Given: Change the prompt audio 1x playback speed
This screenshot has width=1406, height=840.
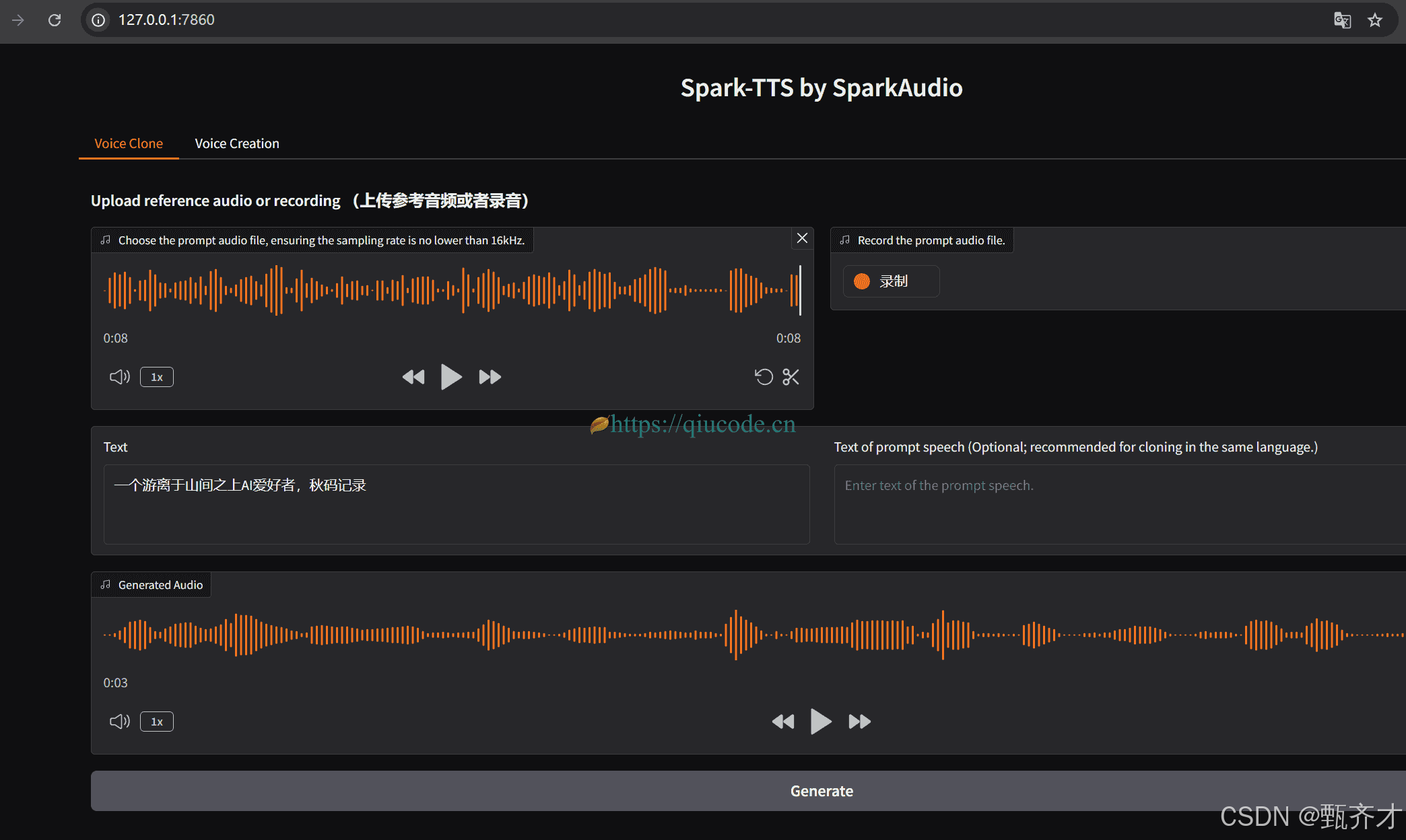Looking at the screenshot, I should coord(156,377).
